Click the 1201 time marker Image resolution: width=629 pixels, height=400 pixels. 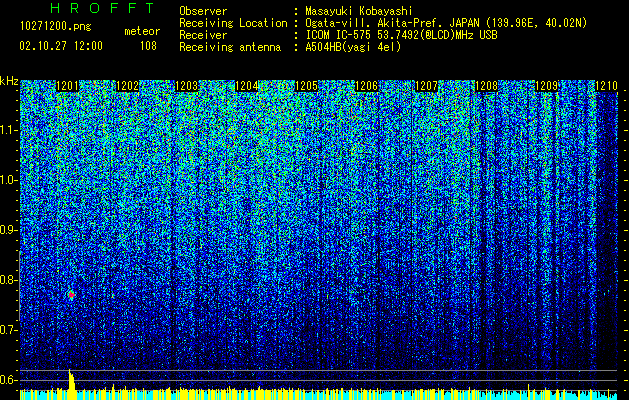click(67, 86)
